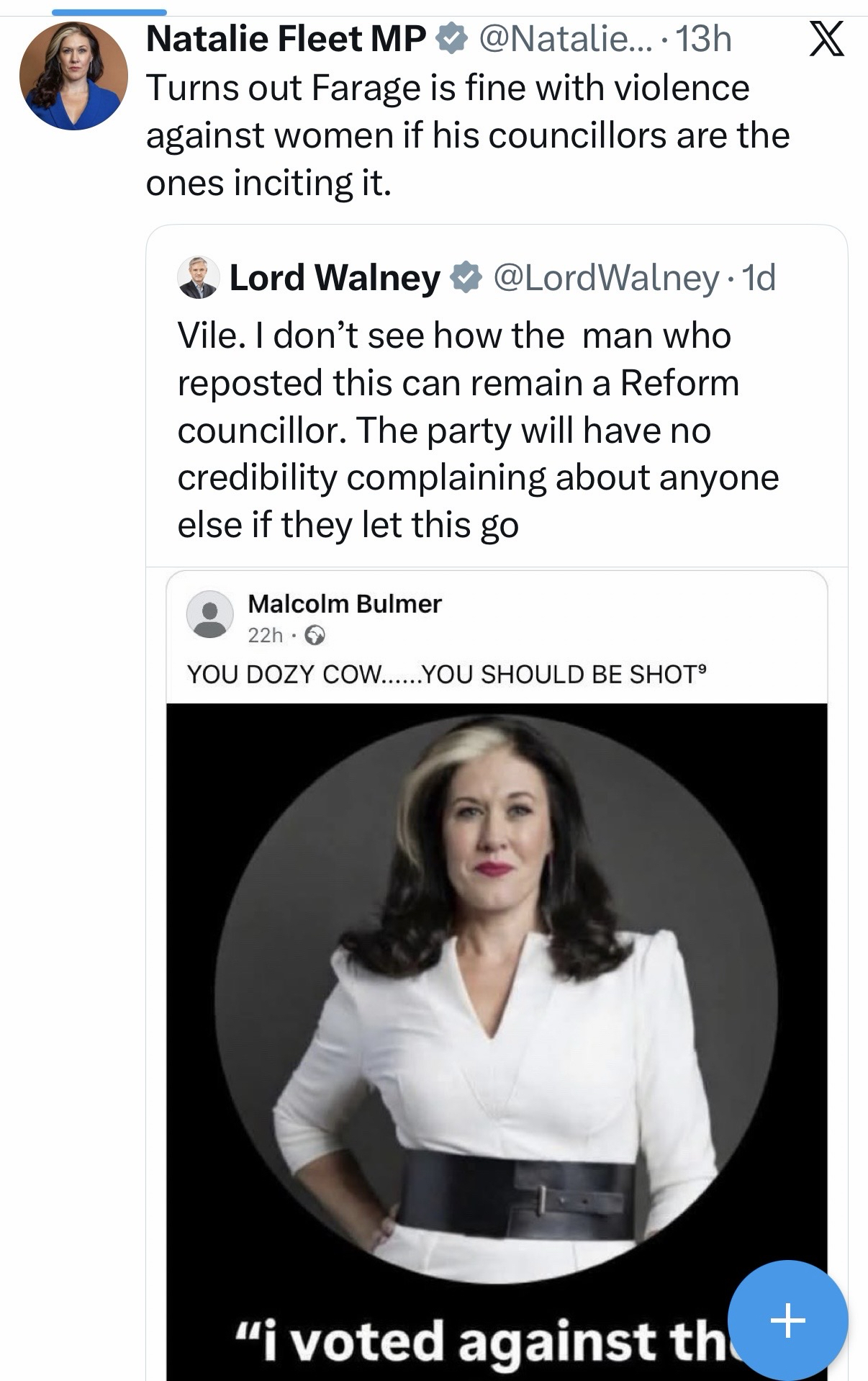
Task: Click the 1d timestamp on quoted post
Action: click(759, 278)
